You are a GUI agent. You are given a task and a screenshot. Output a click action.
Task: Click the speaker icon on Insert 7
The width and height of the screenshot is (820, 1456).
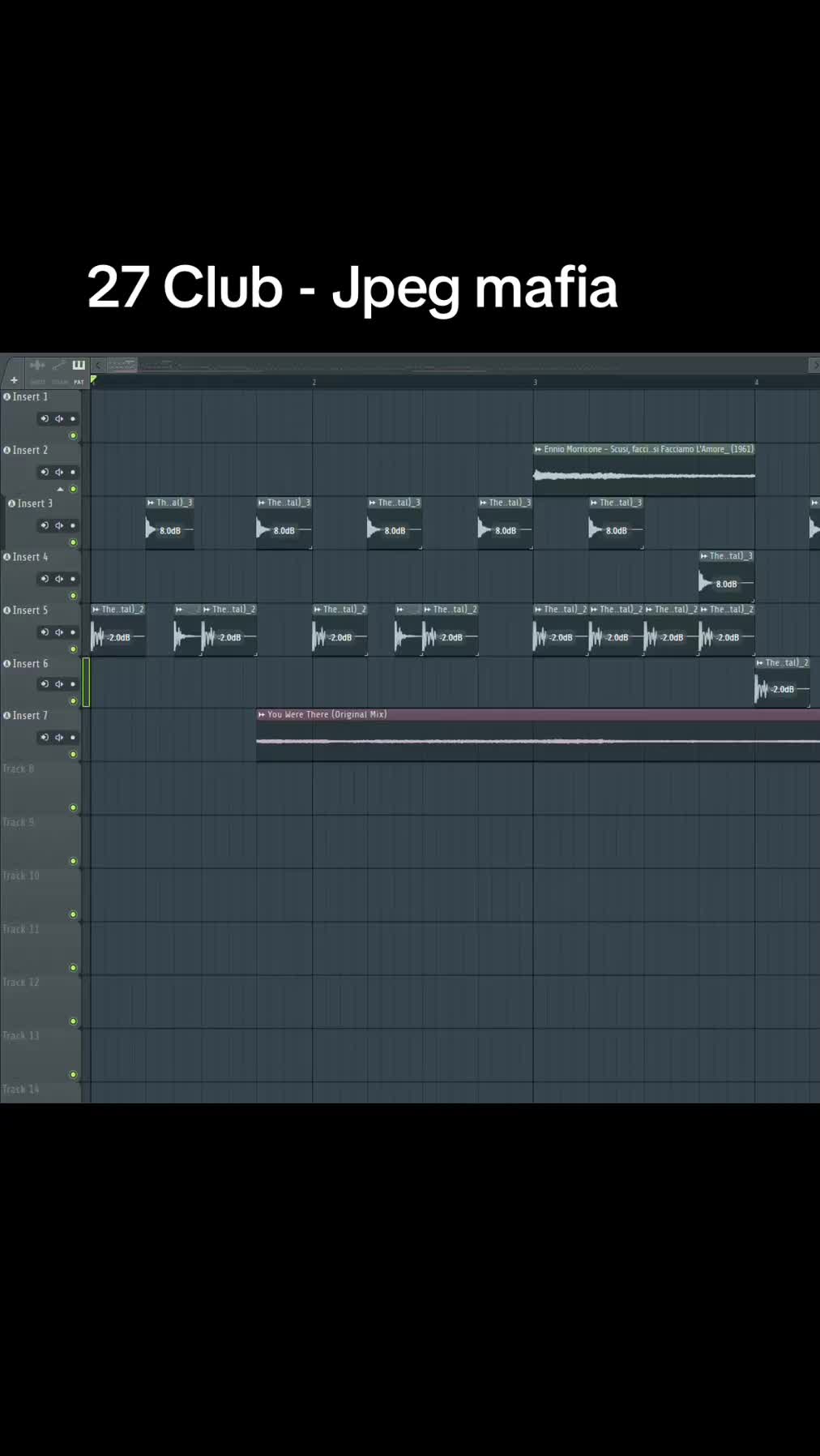(x=59, y=738)
